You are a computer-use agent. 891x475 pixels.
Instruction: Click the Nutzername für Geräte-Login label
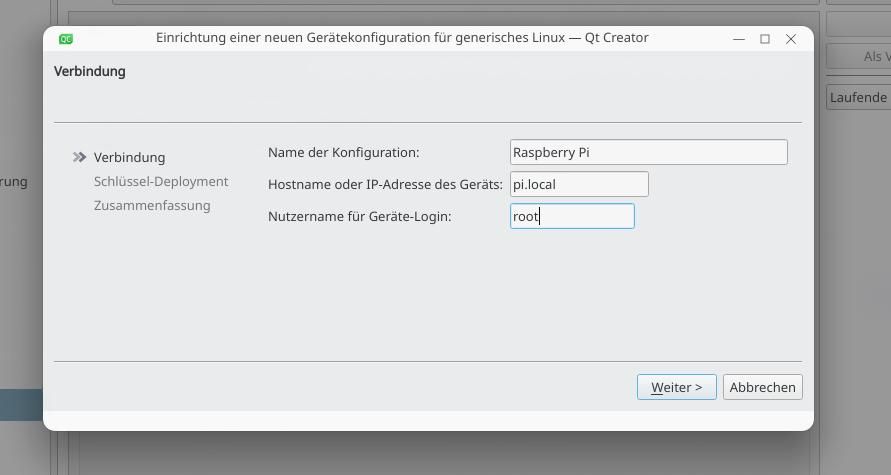(359, 216)
